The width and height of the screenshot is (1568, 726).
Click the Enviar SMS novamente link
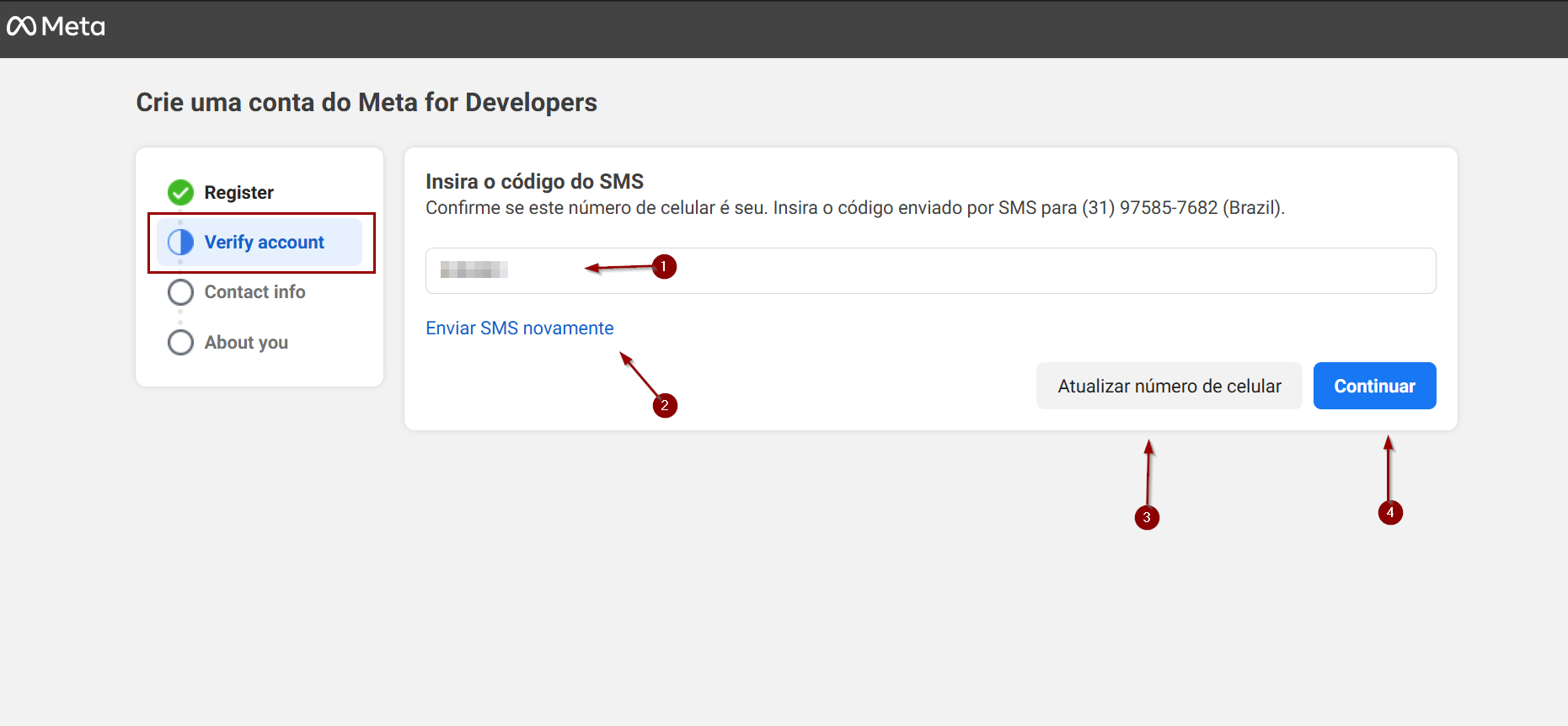click(x=519, y=328)
